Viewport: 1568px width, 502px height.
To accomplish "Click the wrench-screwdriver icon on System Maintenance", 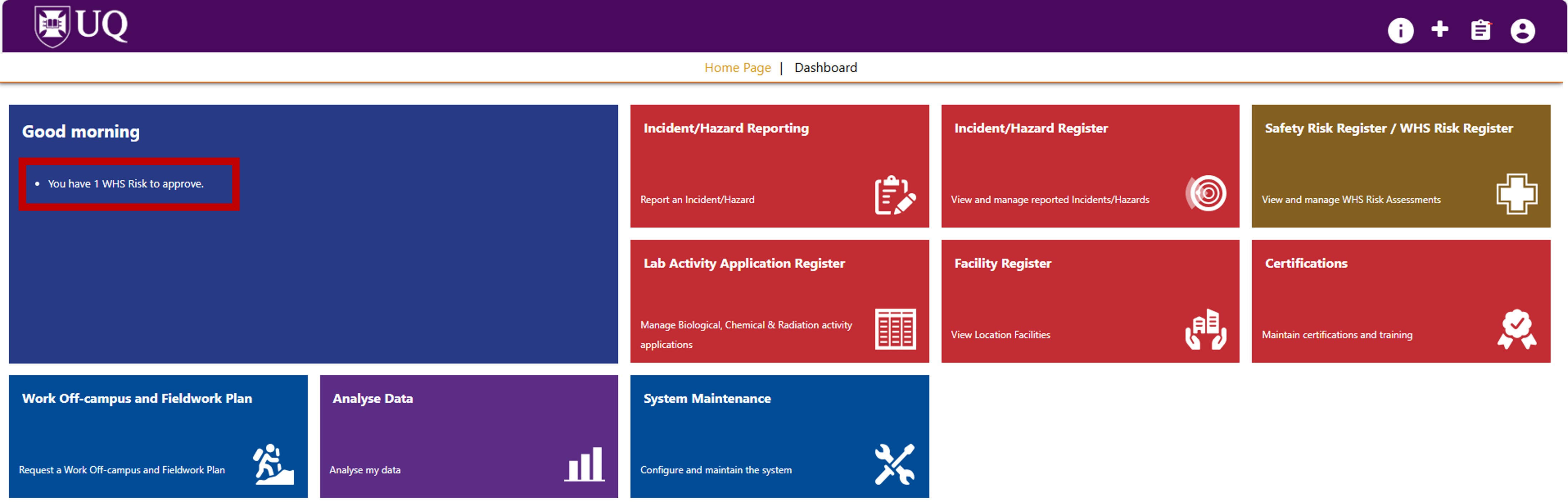I will tap(895, 464).
